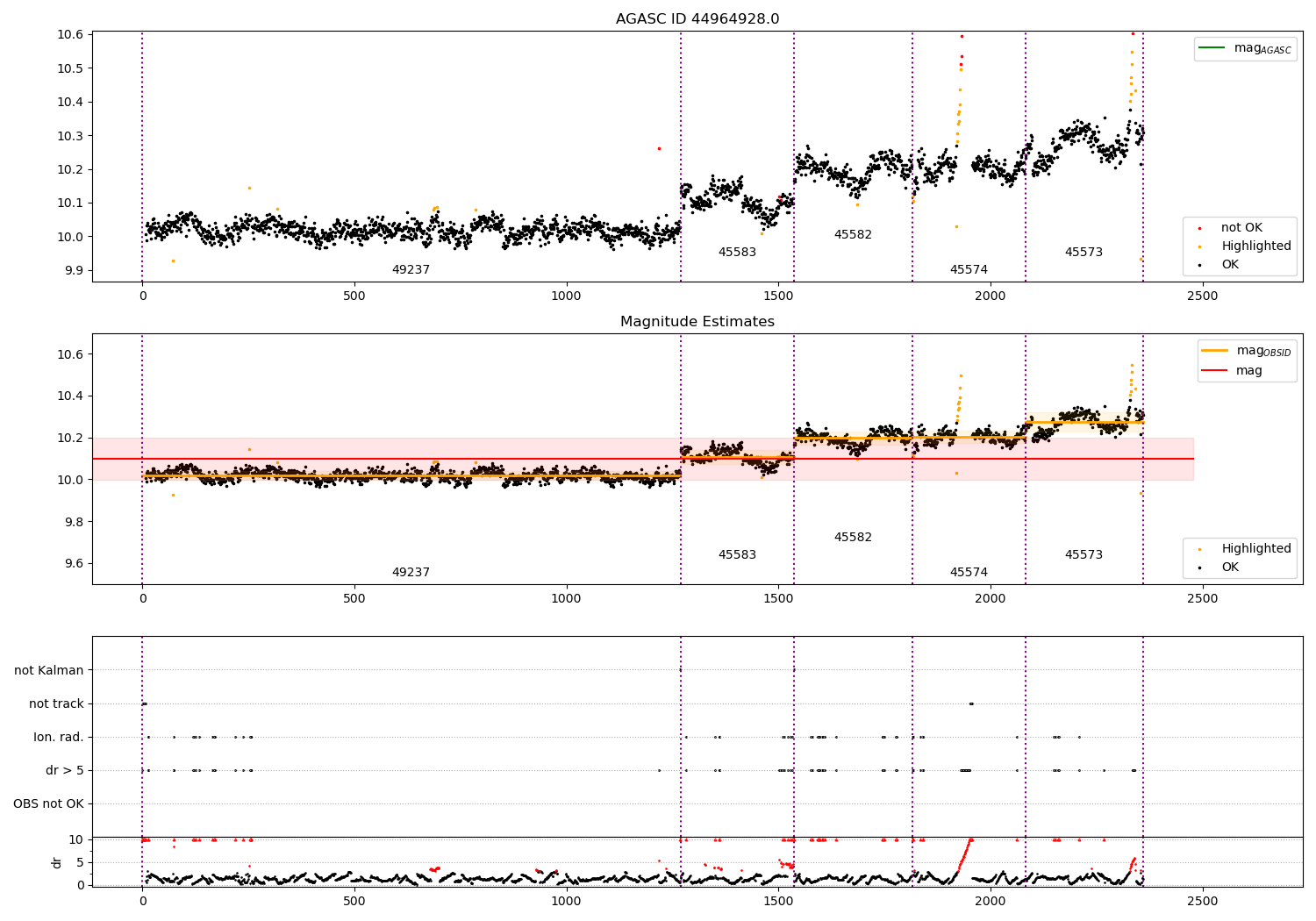Click the 9.9 tick on AGASC ID plot

(74, 270)
